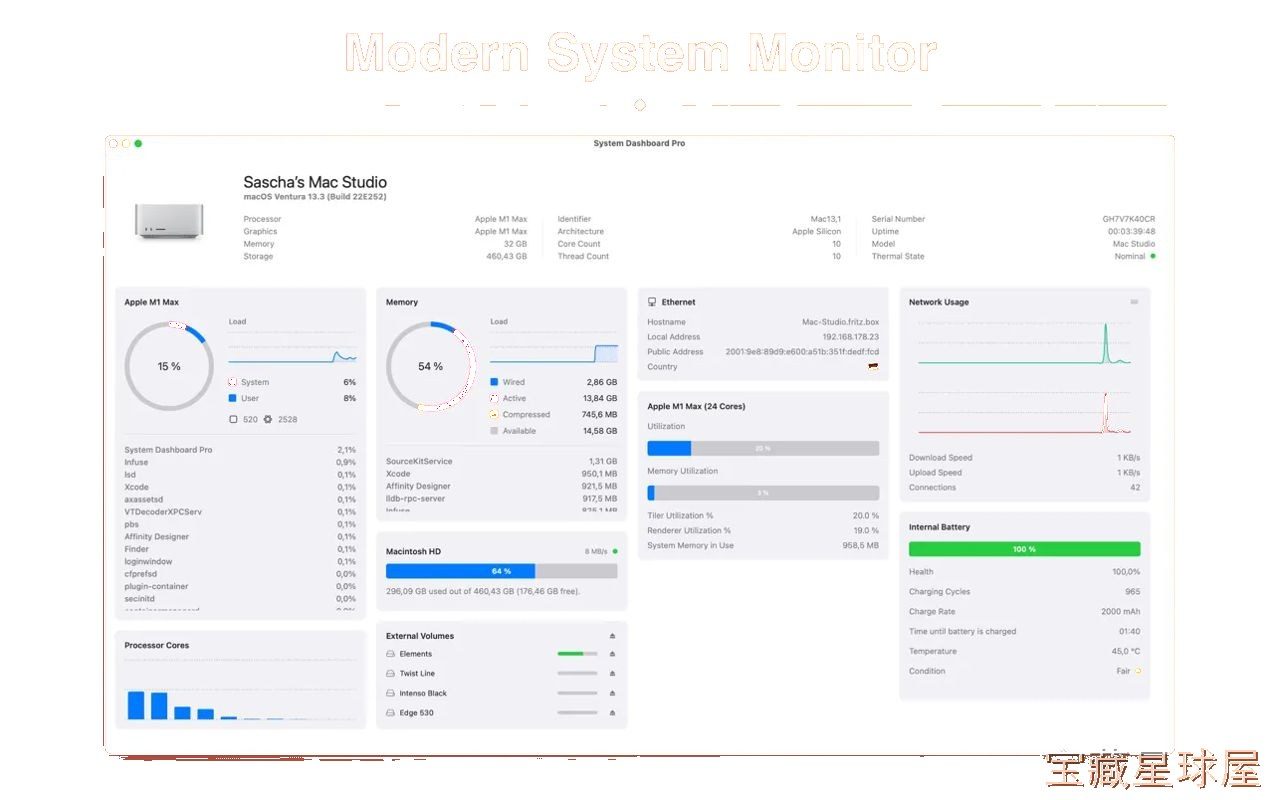Viewport: 1280px width, 800px height.
Task: Click the Time until battery is charged value
Action: pos(1130,632)
